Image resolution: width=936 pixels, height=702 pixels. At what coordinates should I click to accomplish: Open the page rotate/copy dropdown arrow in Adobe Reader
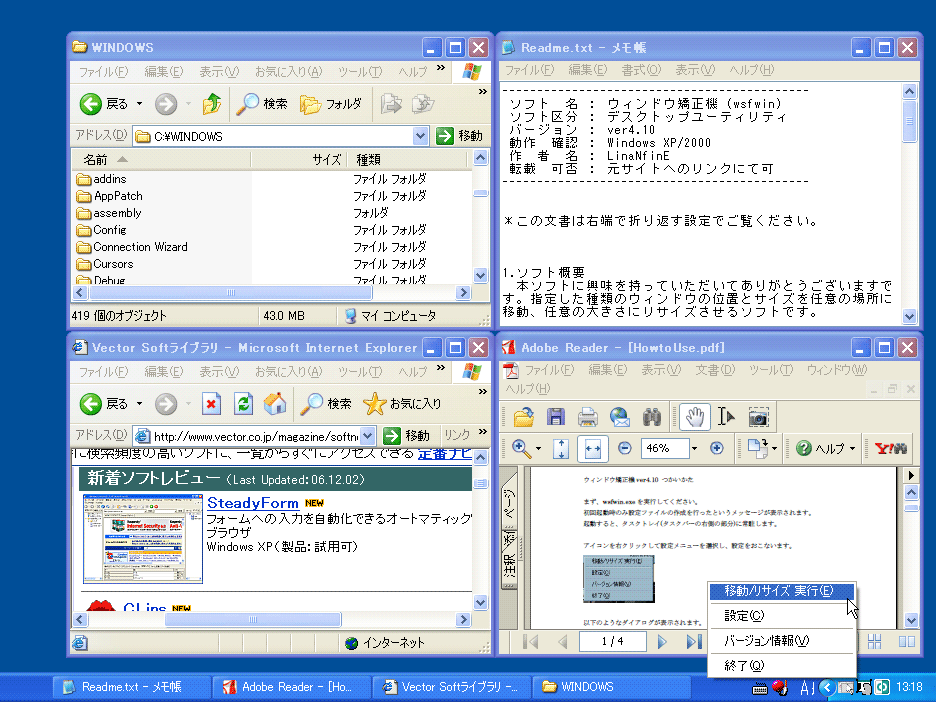(x=774, y=448)
